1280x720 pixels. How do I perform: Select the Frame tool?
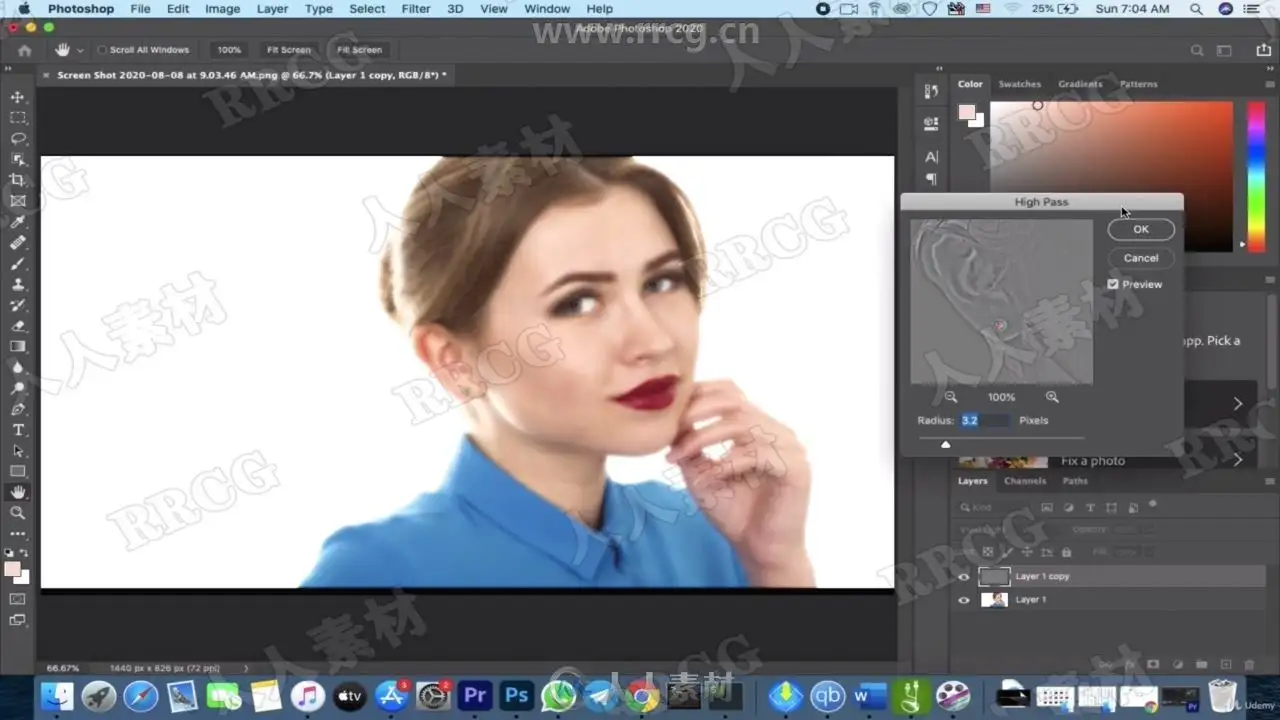click(17, 201)
